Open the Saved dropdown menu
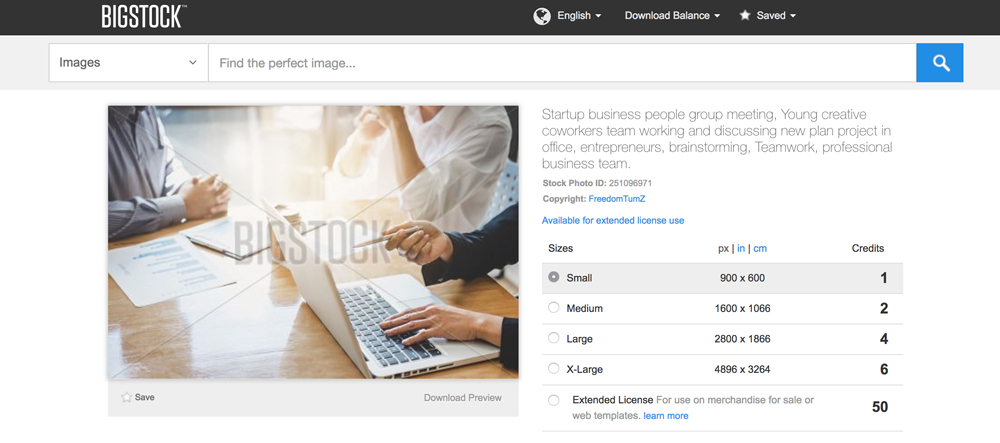Image resolution: width=1000 pixels, height=443 pixels. (776, 16)
